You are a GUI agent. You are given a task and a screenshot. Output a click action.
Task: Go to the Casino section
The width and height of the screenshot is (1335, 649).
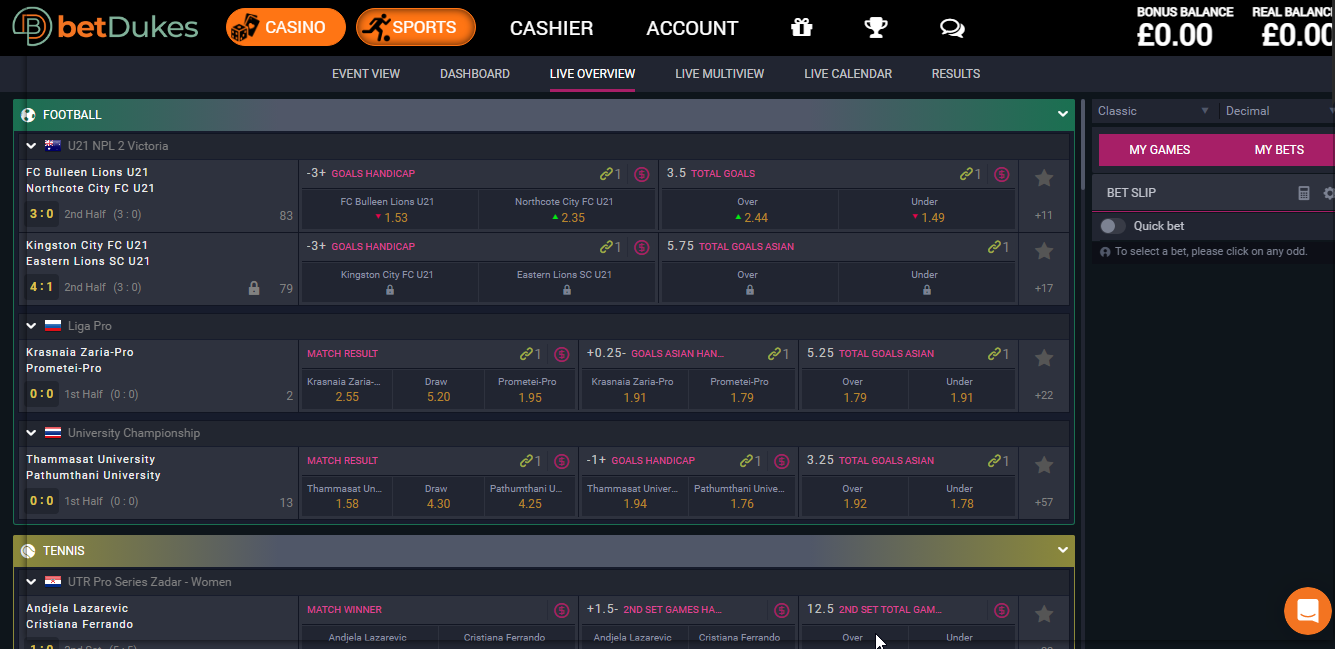tap(285, 27)
